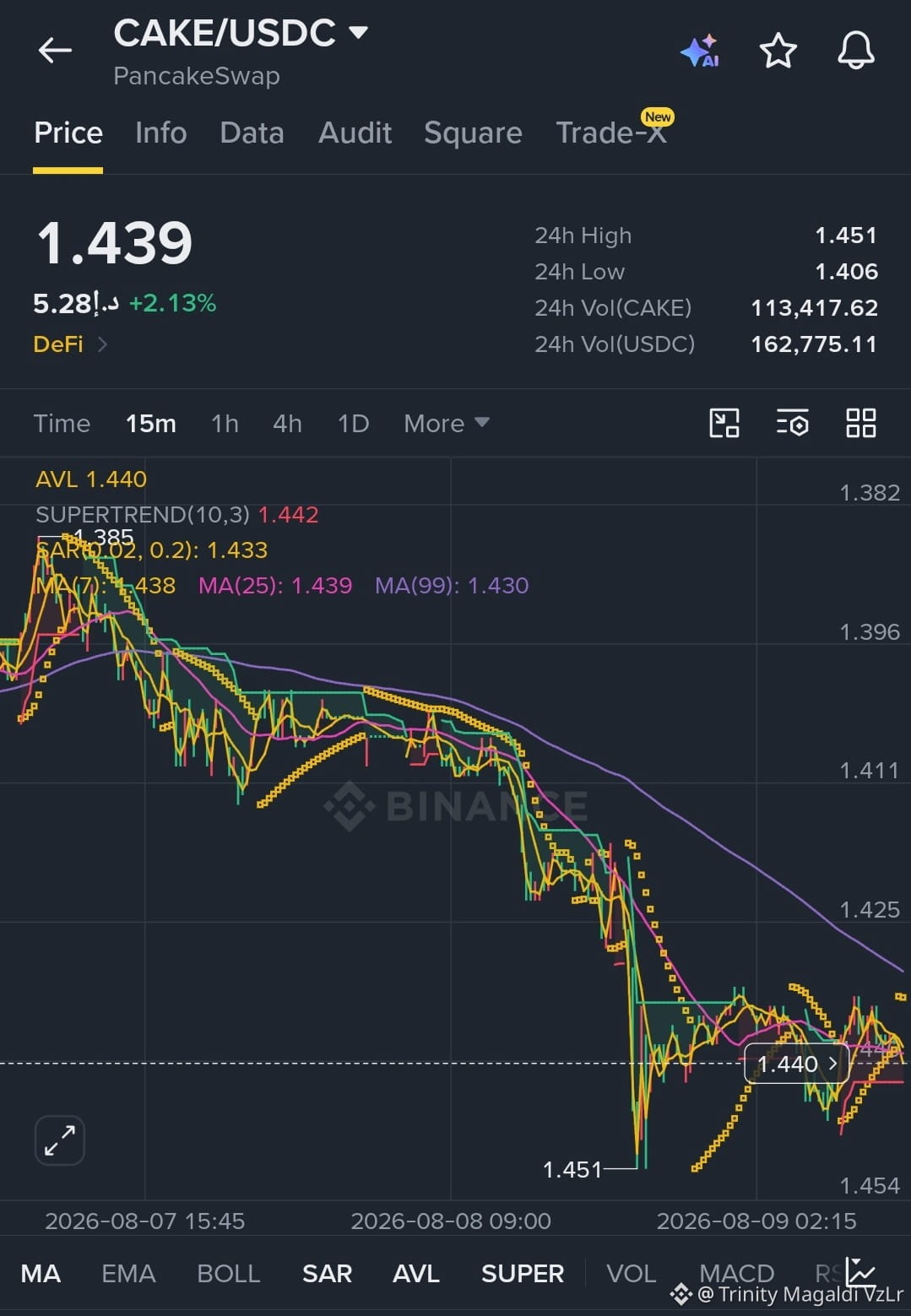
Task: Switch to the Price tab
Action: [x=68, y=133]
